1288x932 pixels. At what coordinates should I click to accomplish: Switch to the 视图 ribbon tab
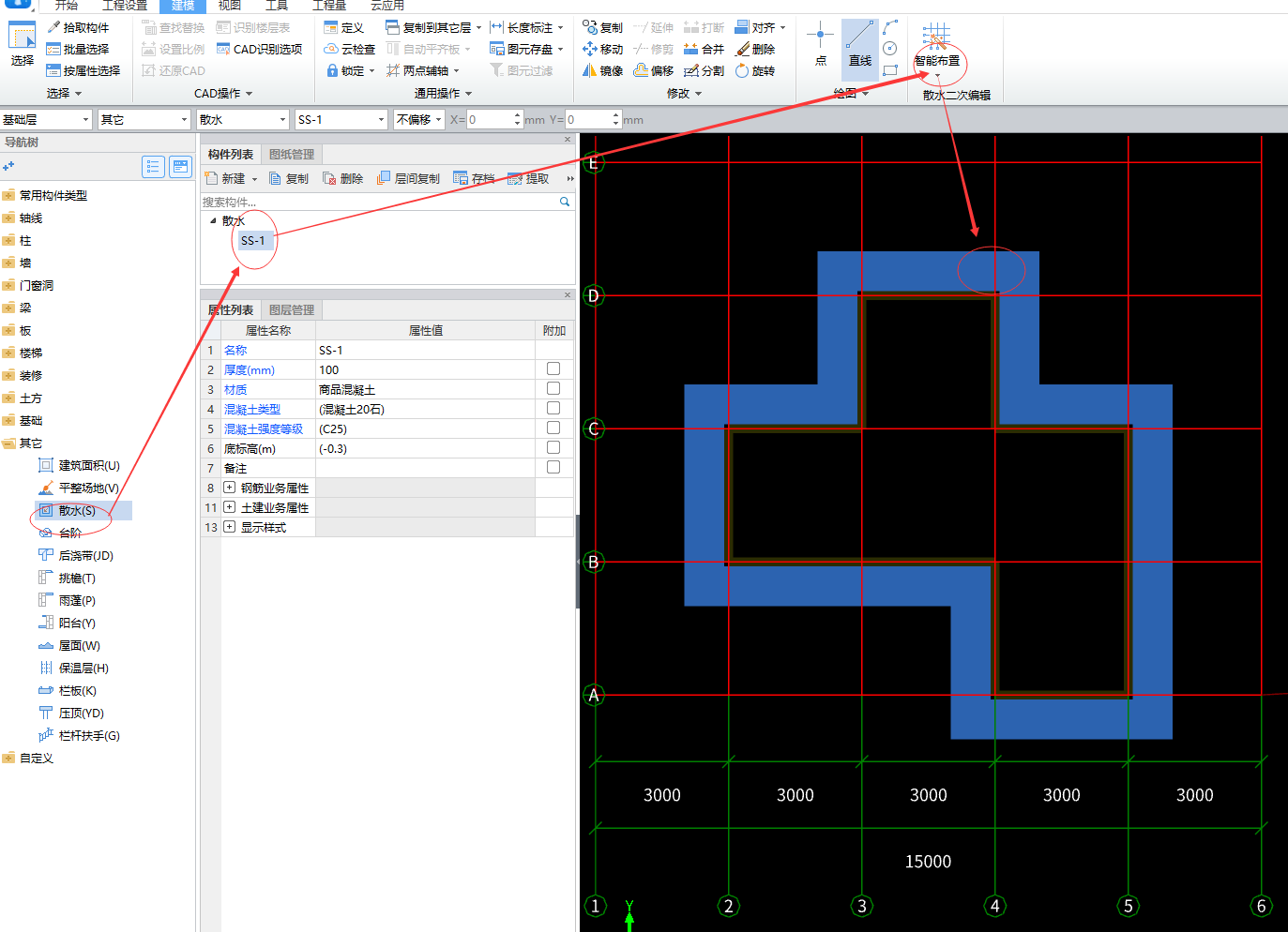coord(230,6)
